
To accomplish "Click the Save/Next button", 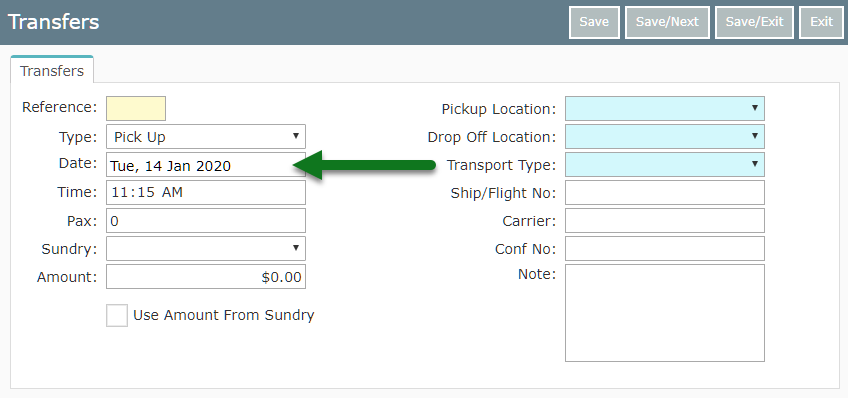I will (667, 22).
